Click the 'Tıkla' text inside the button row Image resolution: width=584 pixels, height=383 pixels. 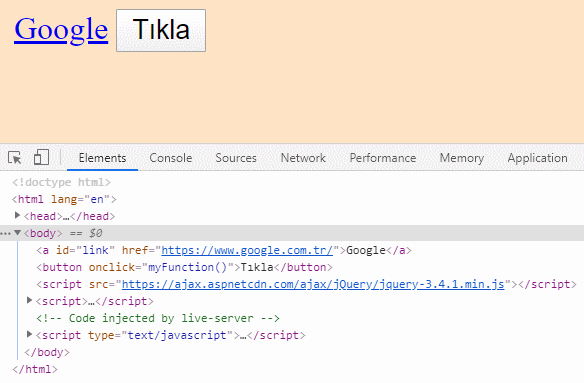tap(257, 267)
